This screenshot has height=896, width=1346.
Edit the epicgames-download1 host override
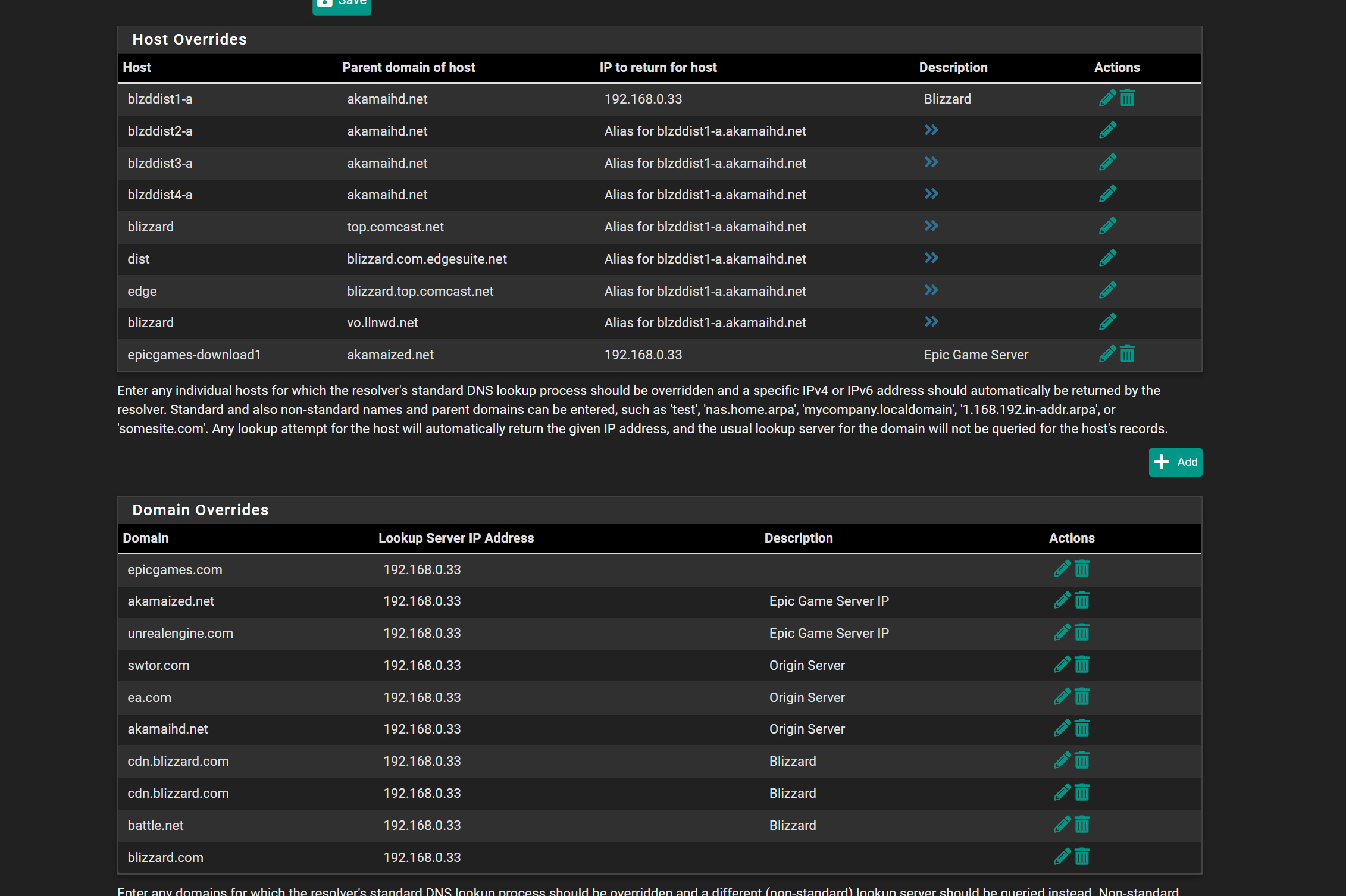point(1107,354)
